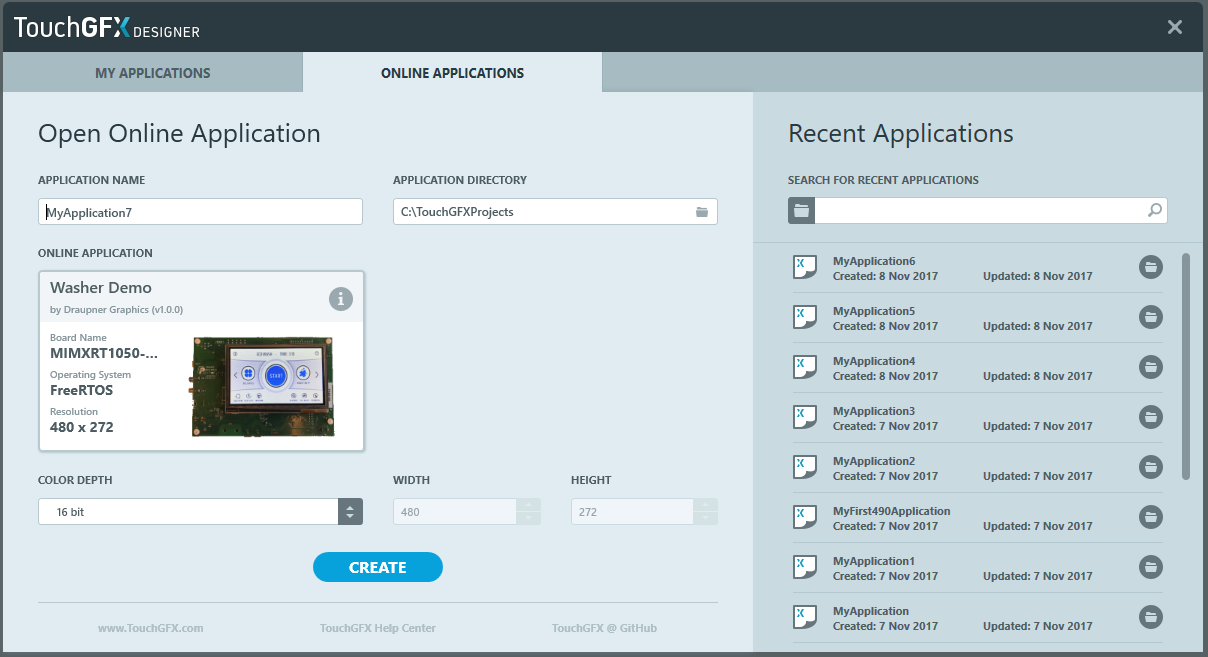Viewport: 1208px width, 657px height.
Task: Click the MyApplication6 project file icon
Action: coord(805,267)
